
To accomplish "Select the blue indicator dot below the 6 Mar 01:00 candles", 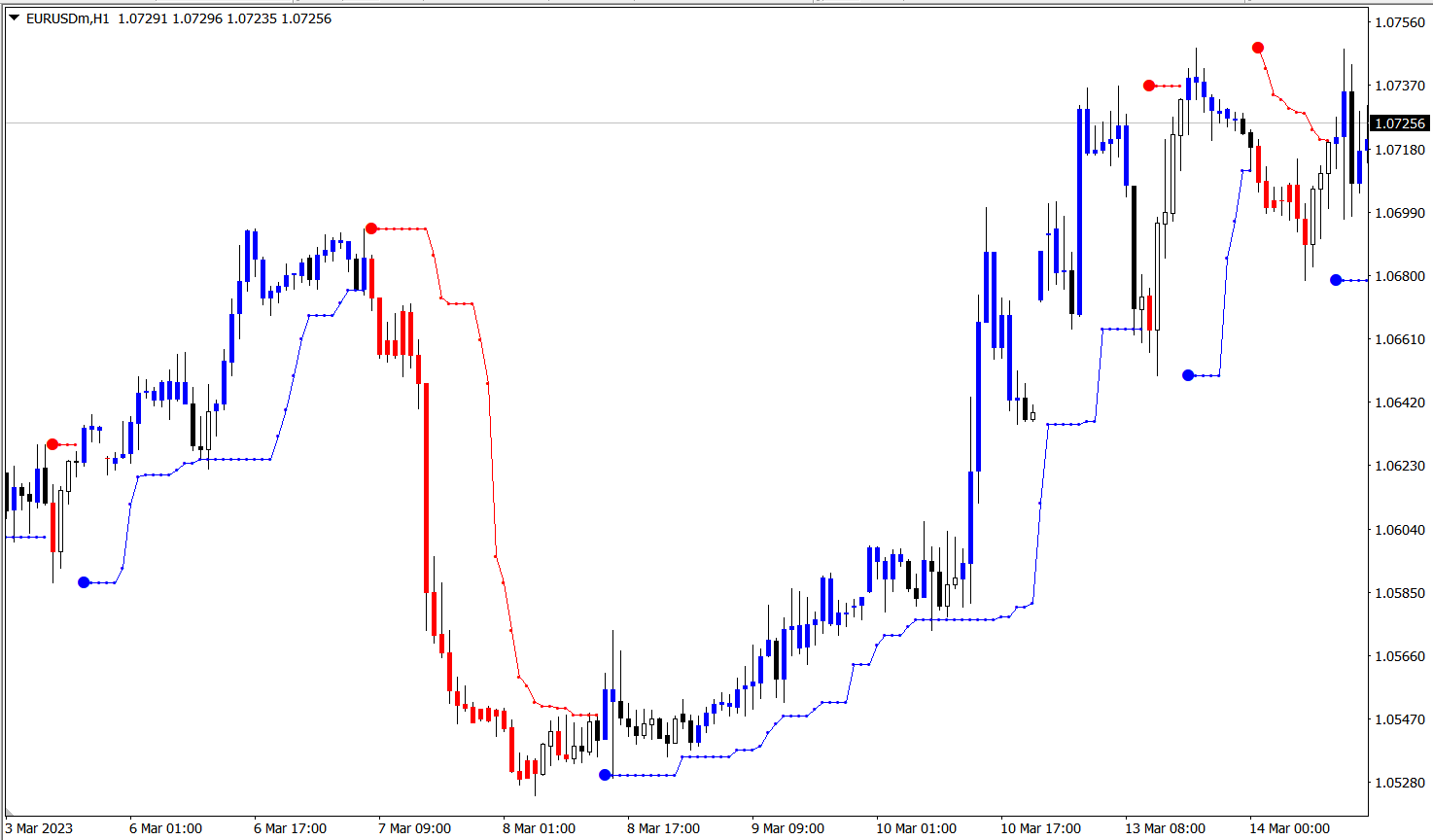I will point(84,582).
